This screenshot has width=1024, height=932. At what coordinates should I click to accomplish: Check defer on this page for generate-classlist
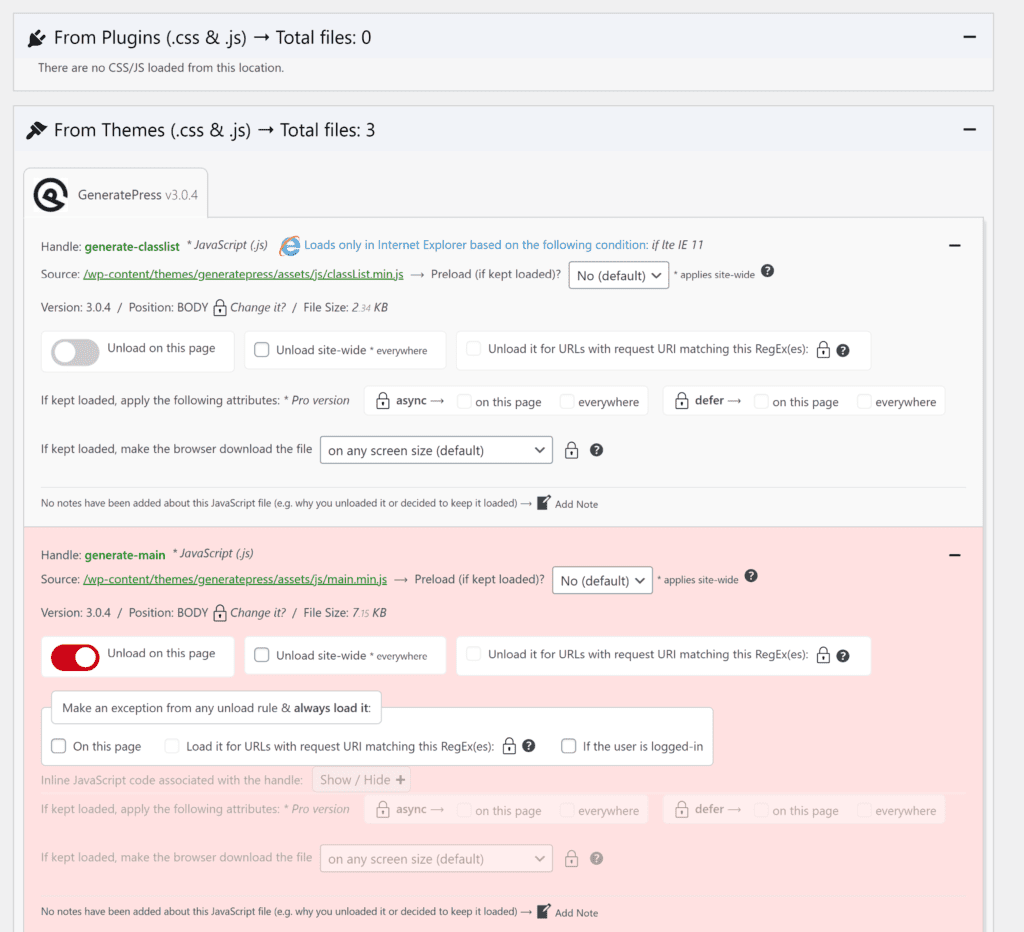click(x=761, y=402)
